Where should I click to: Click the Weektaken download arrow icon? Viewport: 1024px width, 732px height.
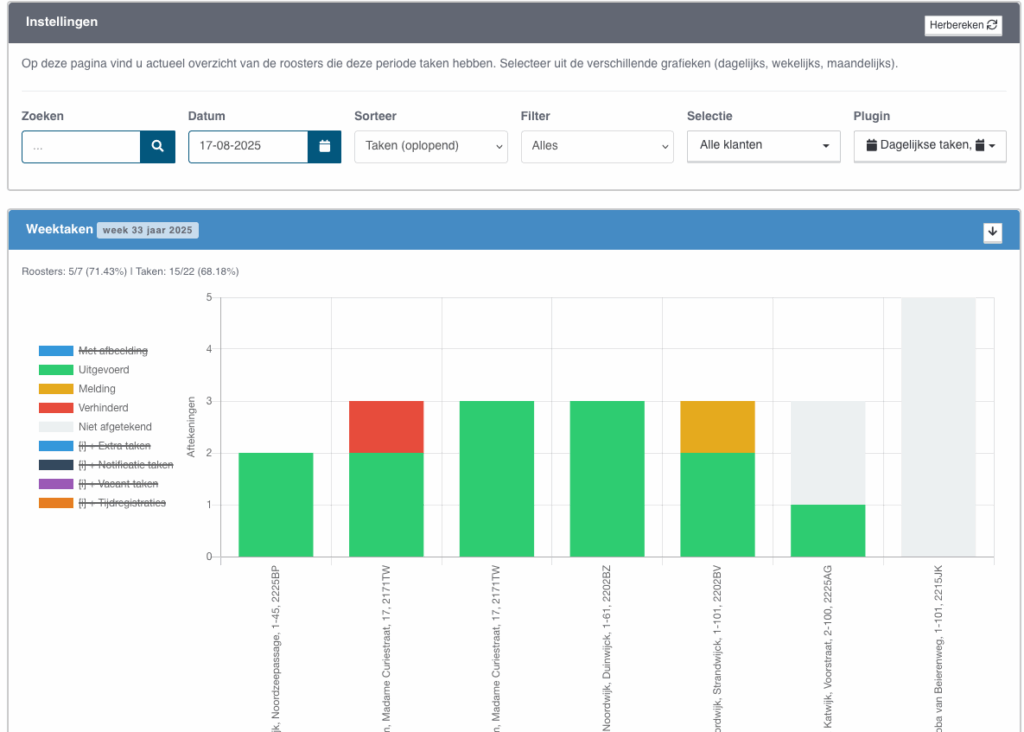992,232
